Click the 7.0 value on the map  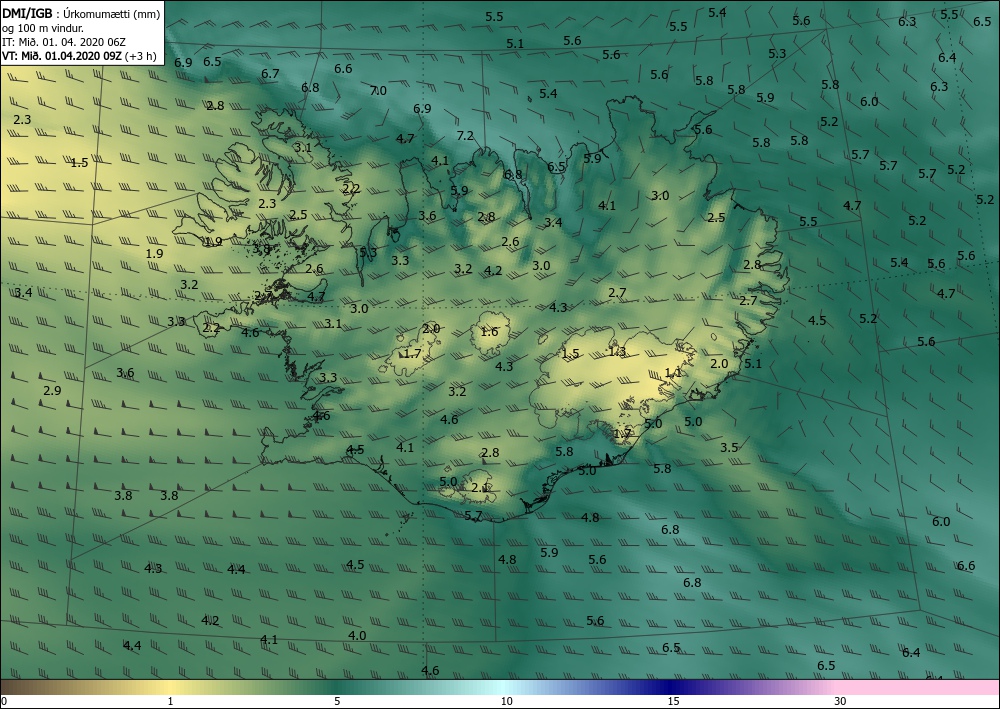tap(378, 91)
